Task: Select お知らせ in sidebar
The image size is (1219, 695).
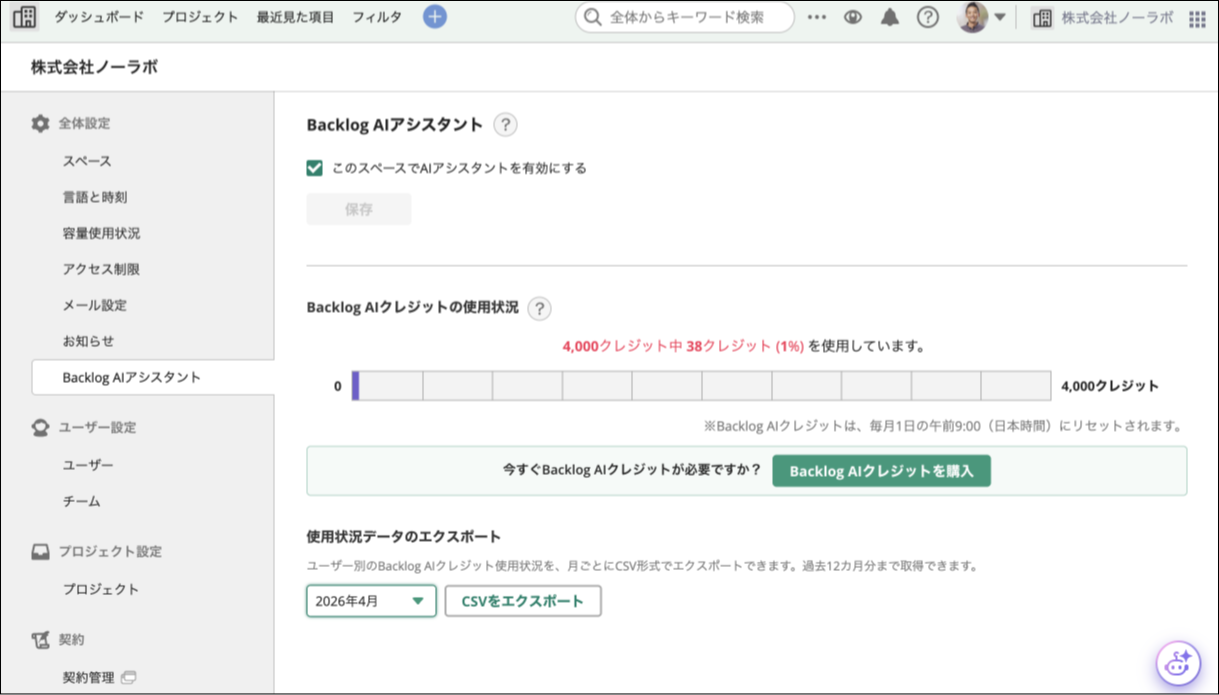Action: [x=88, y=341]
